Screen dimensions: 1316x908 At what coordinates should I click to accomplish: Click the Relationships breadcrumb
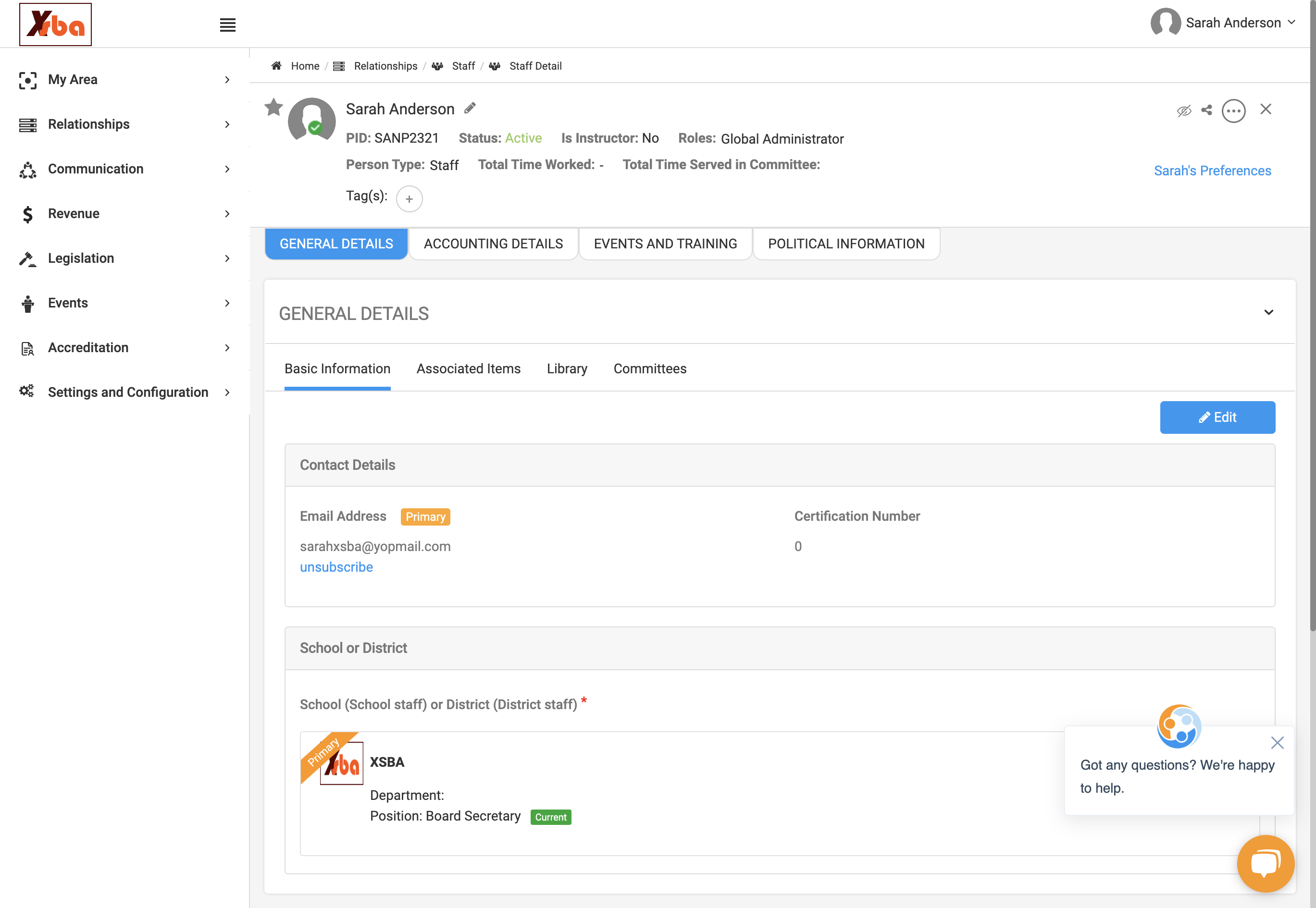(385, 66)
